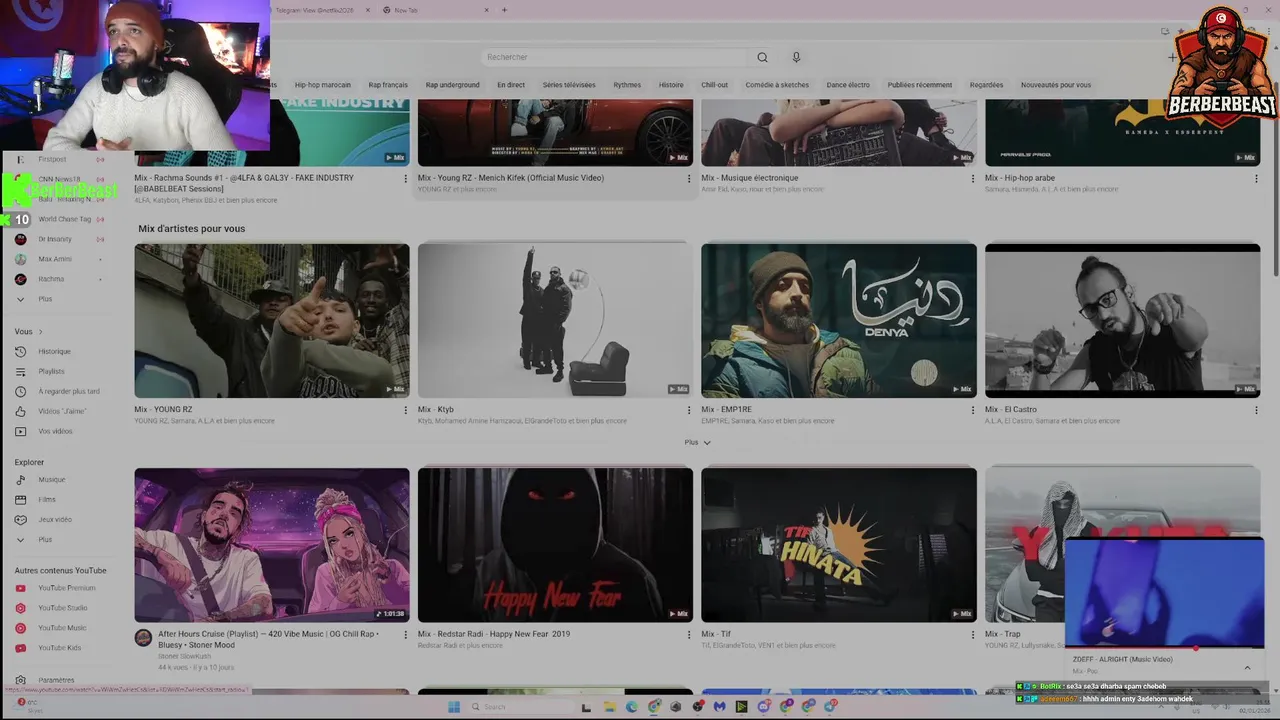The height and width of the screenshot is (720, 1280).
Task: Open Vos vidéos in the sidebar
Action: click(x=55, y=432)
